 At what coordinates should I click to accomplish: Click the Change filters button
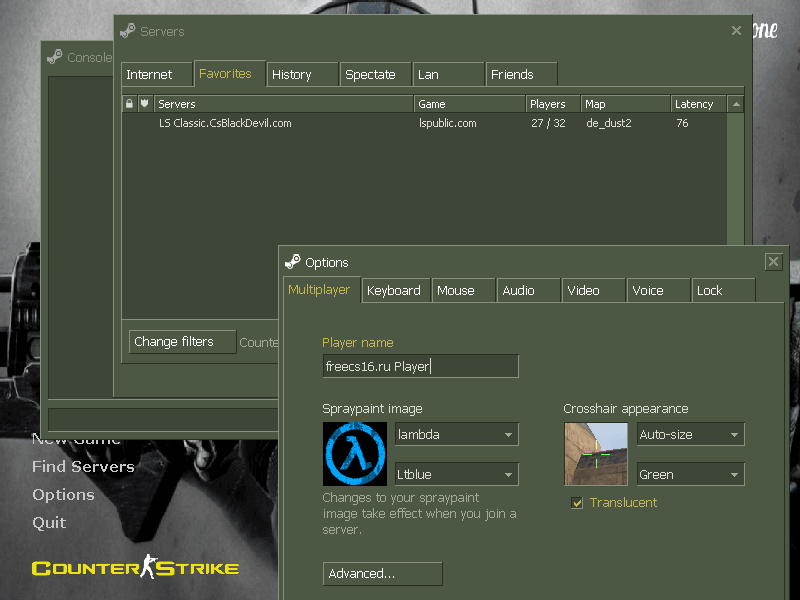[182, 342]
